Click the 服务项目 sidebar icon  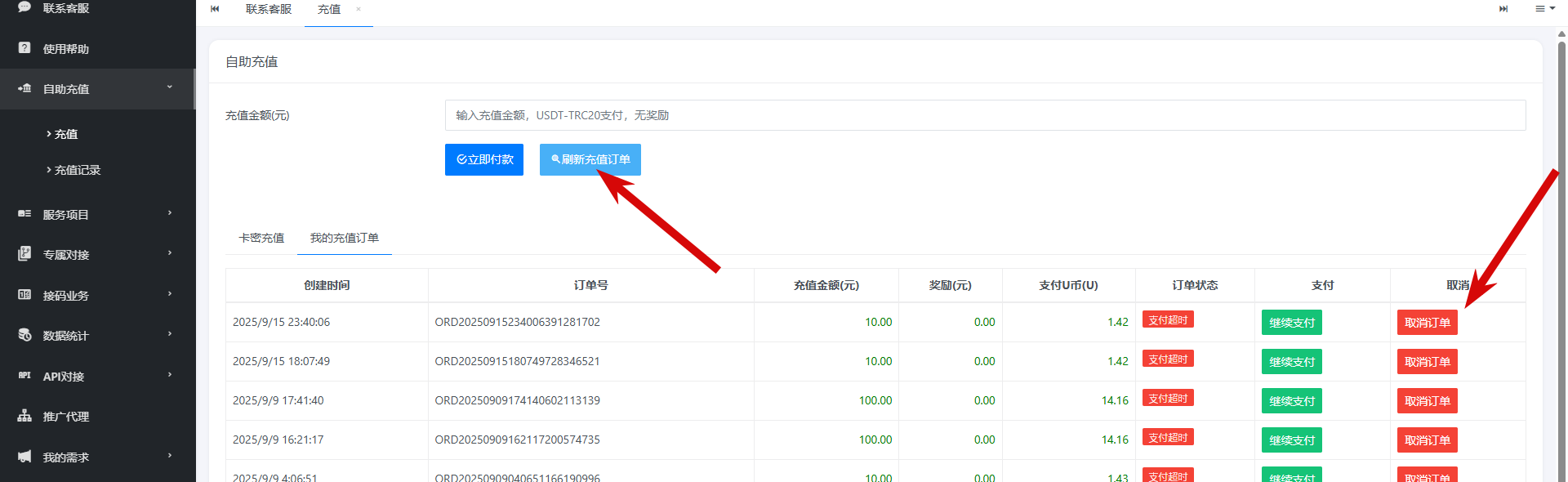click(x=24, y=214)
